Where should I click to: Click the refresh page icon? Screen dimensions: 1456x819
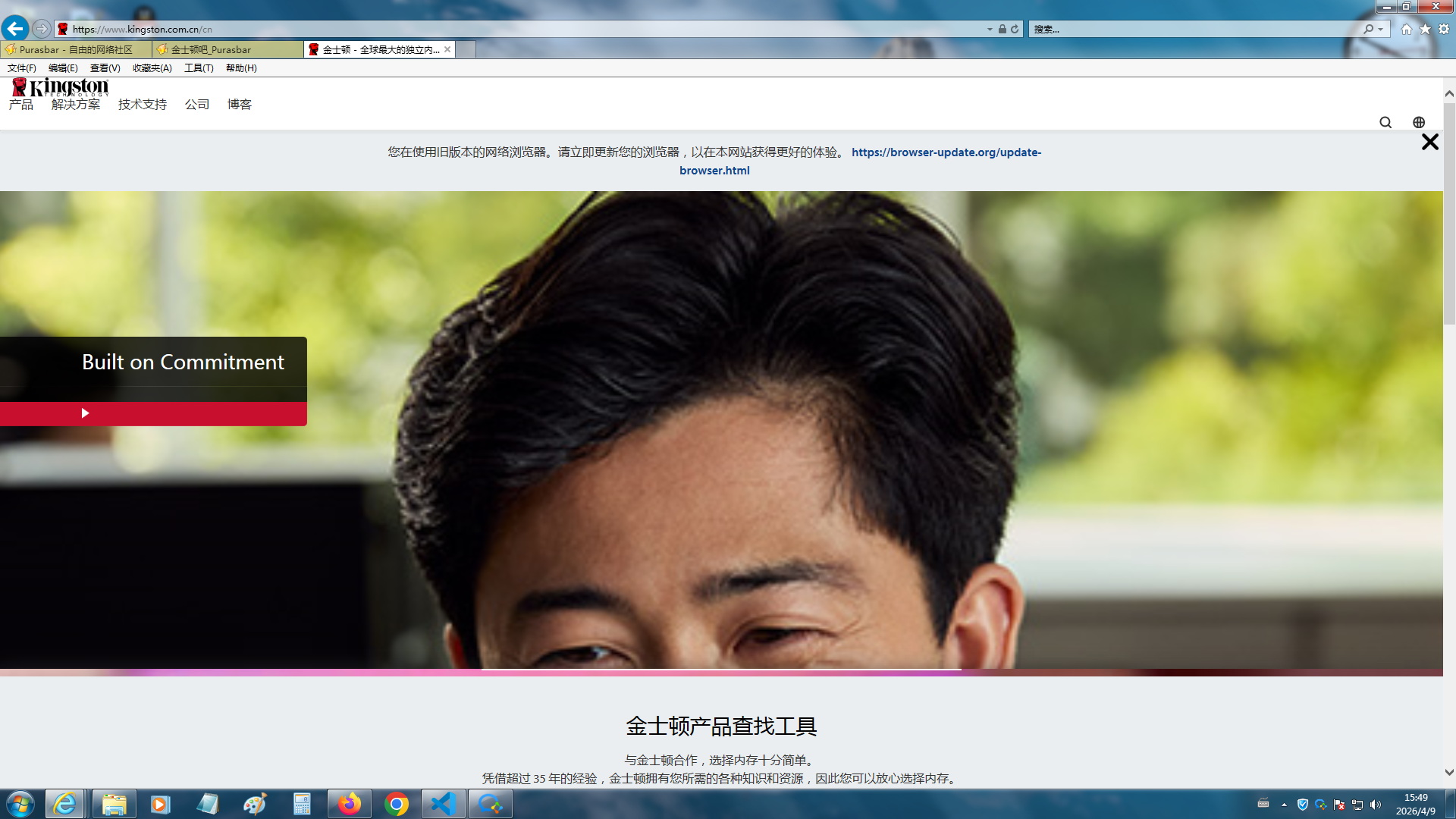click(1015, 29)
